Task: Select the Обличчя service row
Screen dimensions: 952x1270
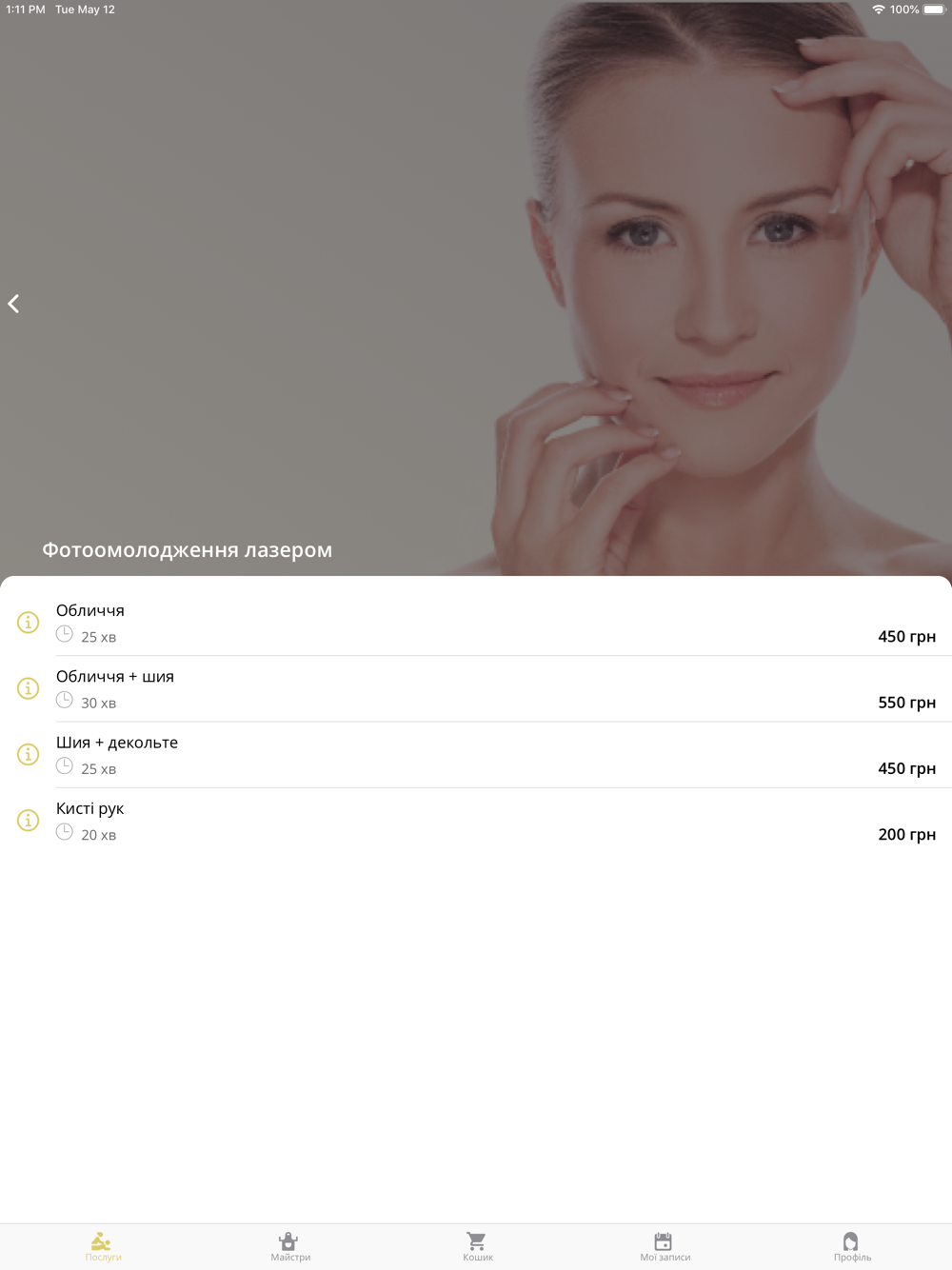Action: (x=476, y=623)
